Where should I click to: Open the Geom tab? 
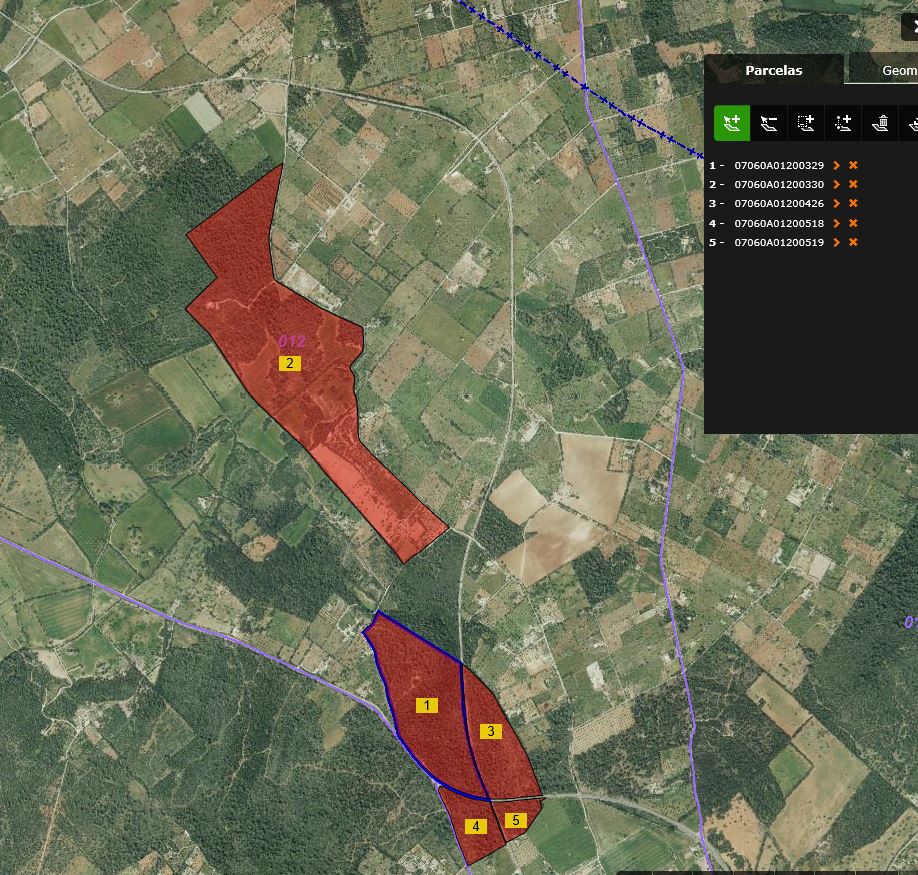click(897, 71)
